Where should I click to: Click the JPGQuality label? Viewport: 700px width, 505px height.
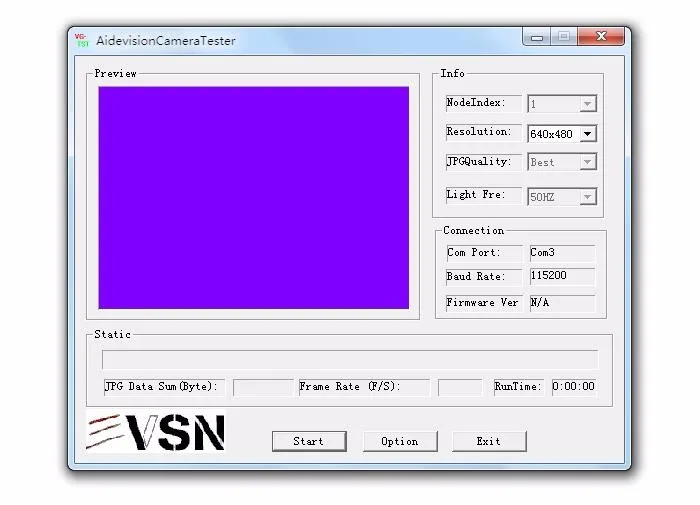(483, 162)
